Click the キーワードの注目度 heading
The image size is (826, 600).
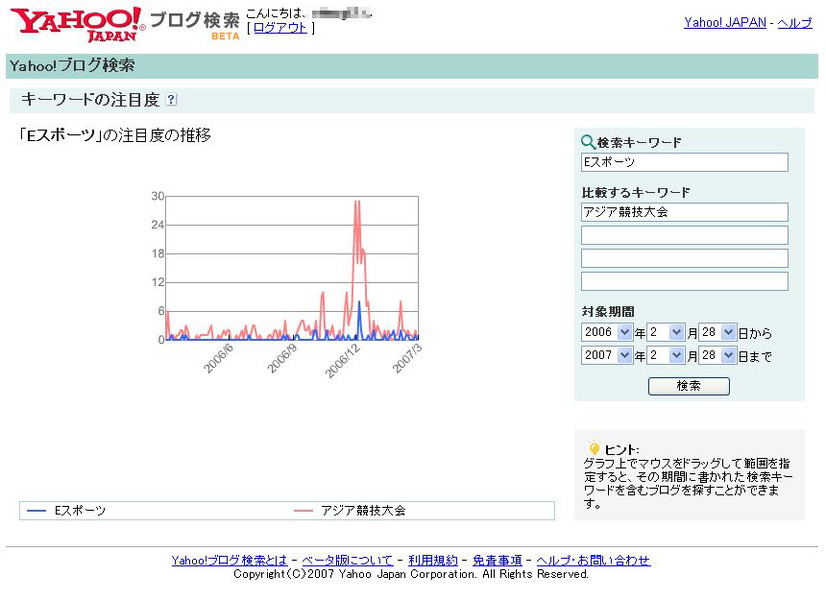(x=91, y=100)
